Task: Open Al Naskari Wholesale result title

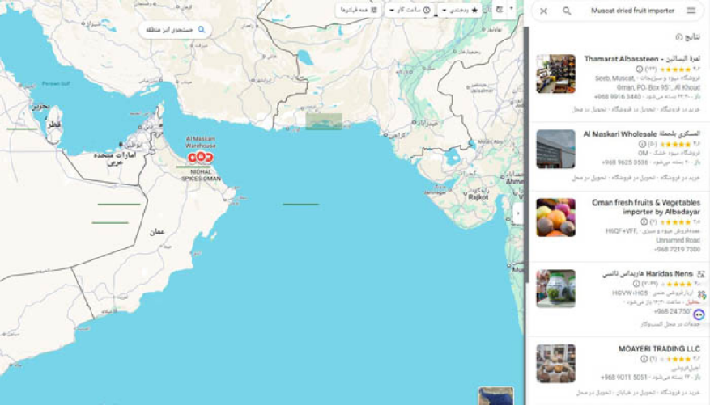Action: click(x=642, y=134)
